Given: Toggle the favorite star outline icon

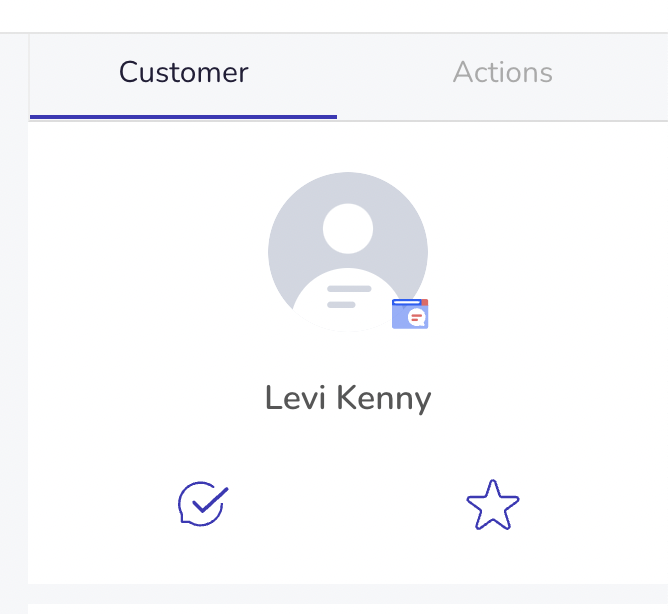Looking at the screenshot, I should (493, 505).
